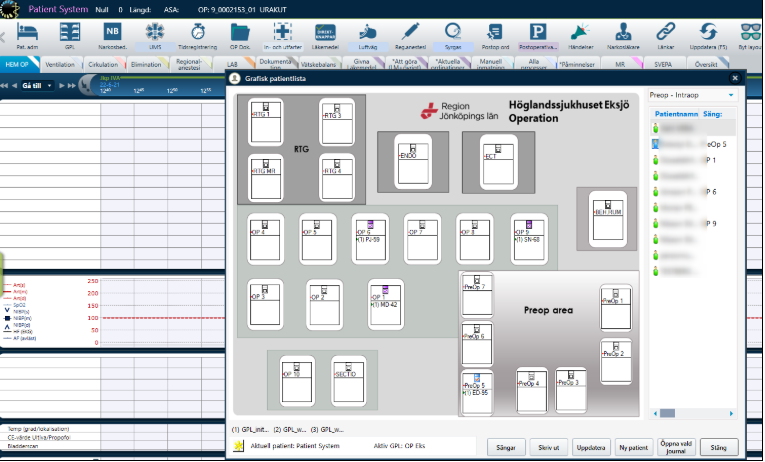Click the patient list horizontal scrollbar
Image resolution: width=765 pixels, height=462 pixels.
(x=690, y=412)
